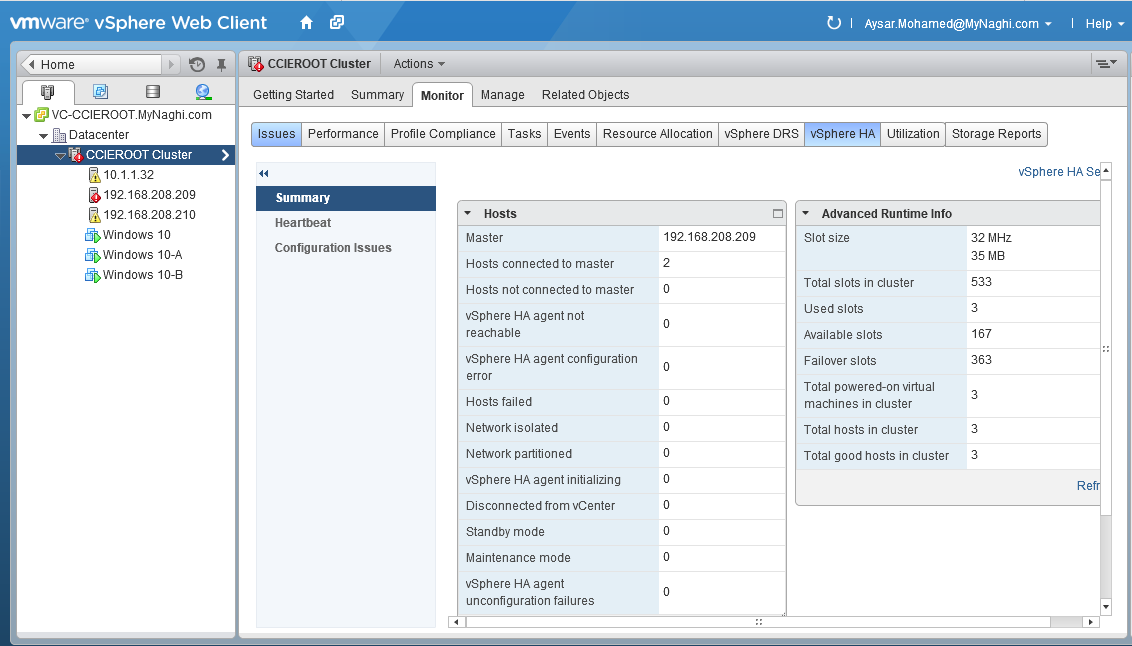Viewport: 1132px width, 646px height.
Task: Click the Home icon in top header
Action: tap(307, 23)
